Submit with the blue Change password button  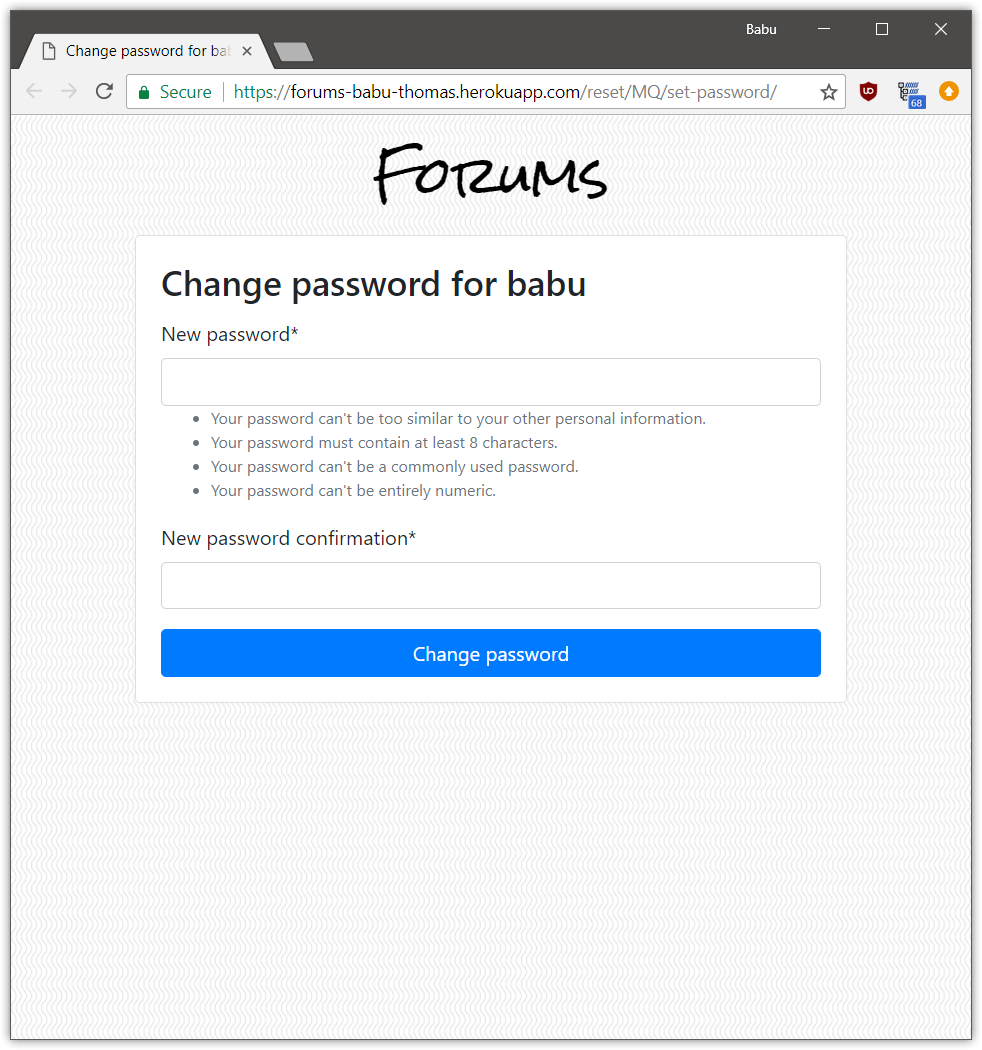click(x=490, y=653)
